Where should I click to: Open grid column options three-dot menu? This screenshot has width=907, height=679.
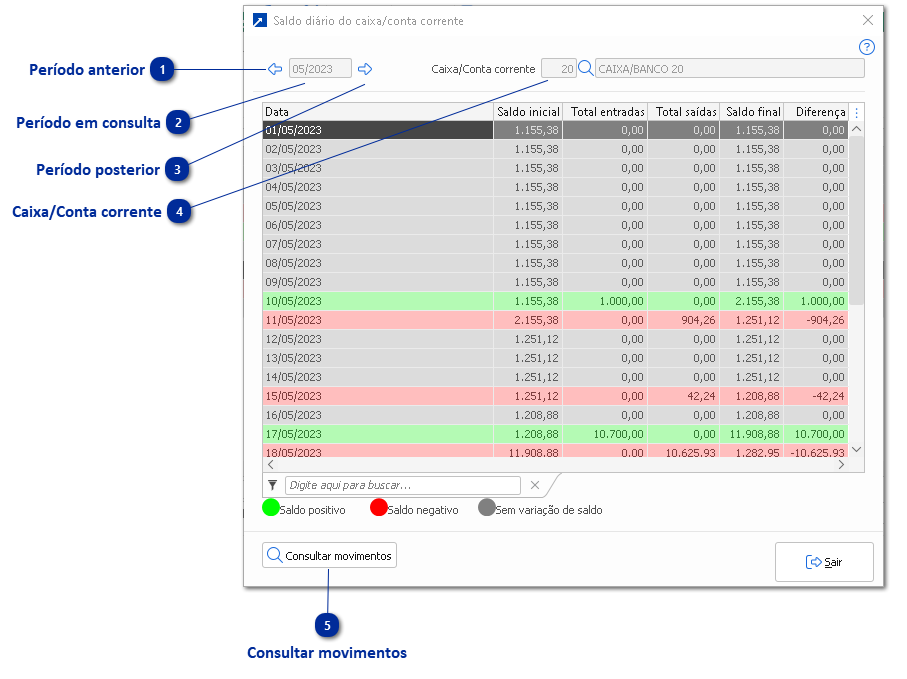pyautogui.click(x=857, y=112)
